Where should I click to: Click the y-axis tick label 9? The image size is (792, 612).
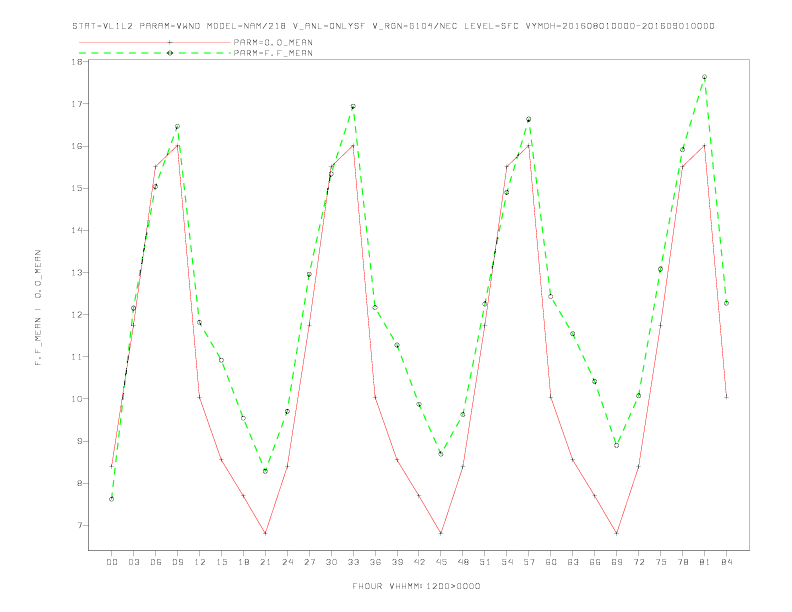[x=80, y=441]
